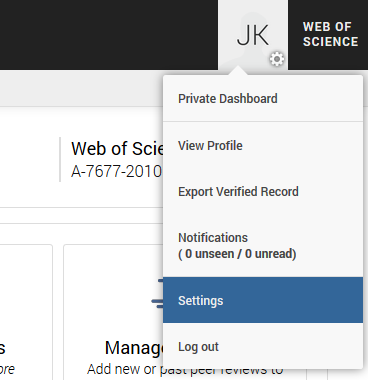Select View Profile menu entry
The width and height of the screenshot is (368, 380).
[x=263, y=146]
